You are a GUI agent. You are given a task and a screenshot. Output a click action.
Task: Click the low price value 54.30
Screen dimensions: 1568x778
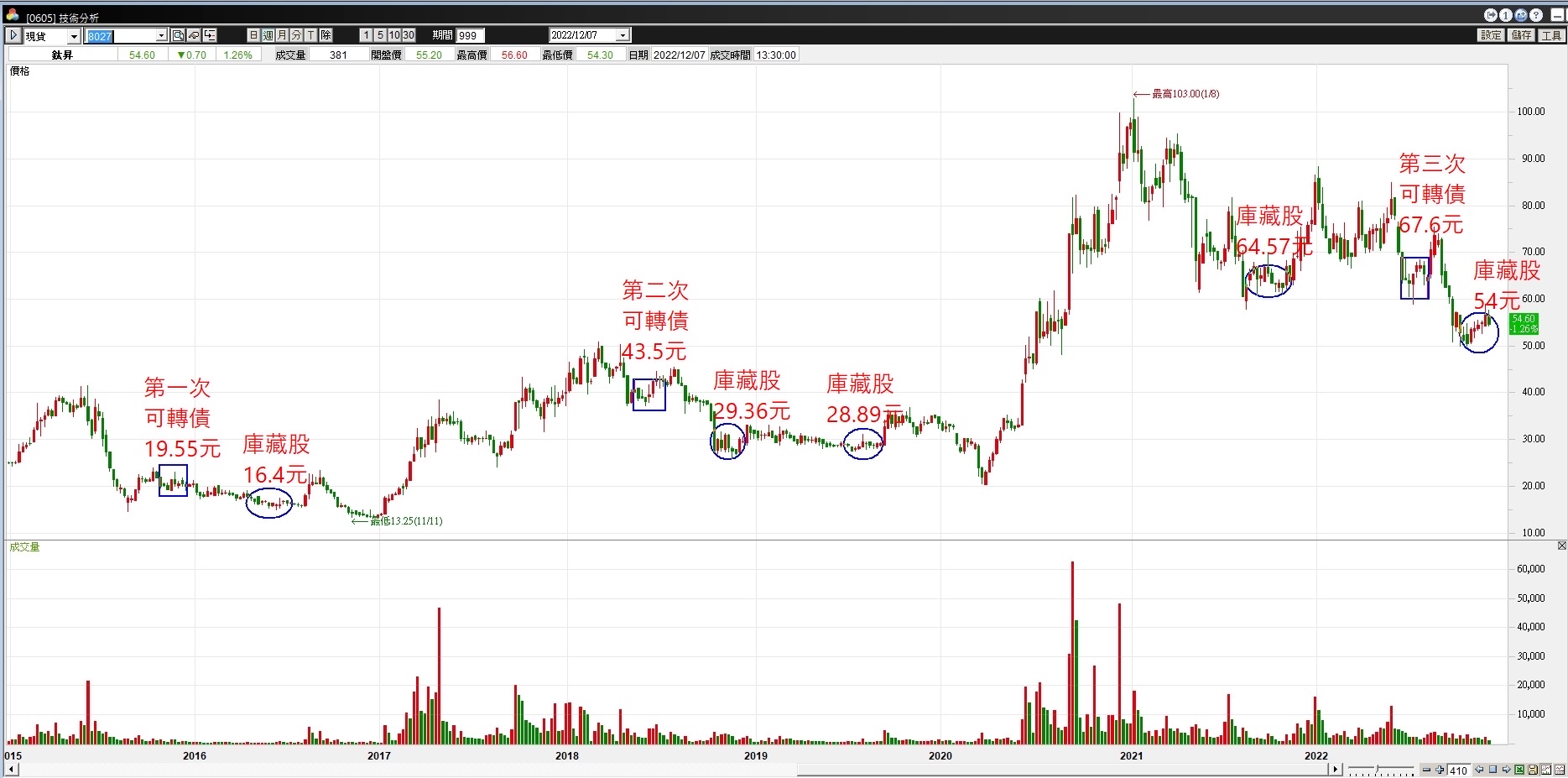pos(600,55)
